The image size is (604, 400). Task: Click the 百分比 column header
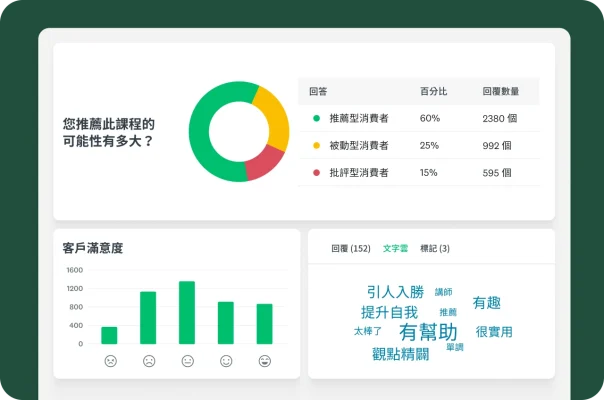tap(433, 91)
